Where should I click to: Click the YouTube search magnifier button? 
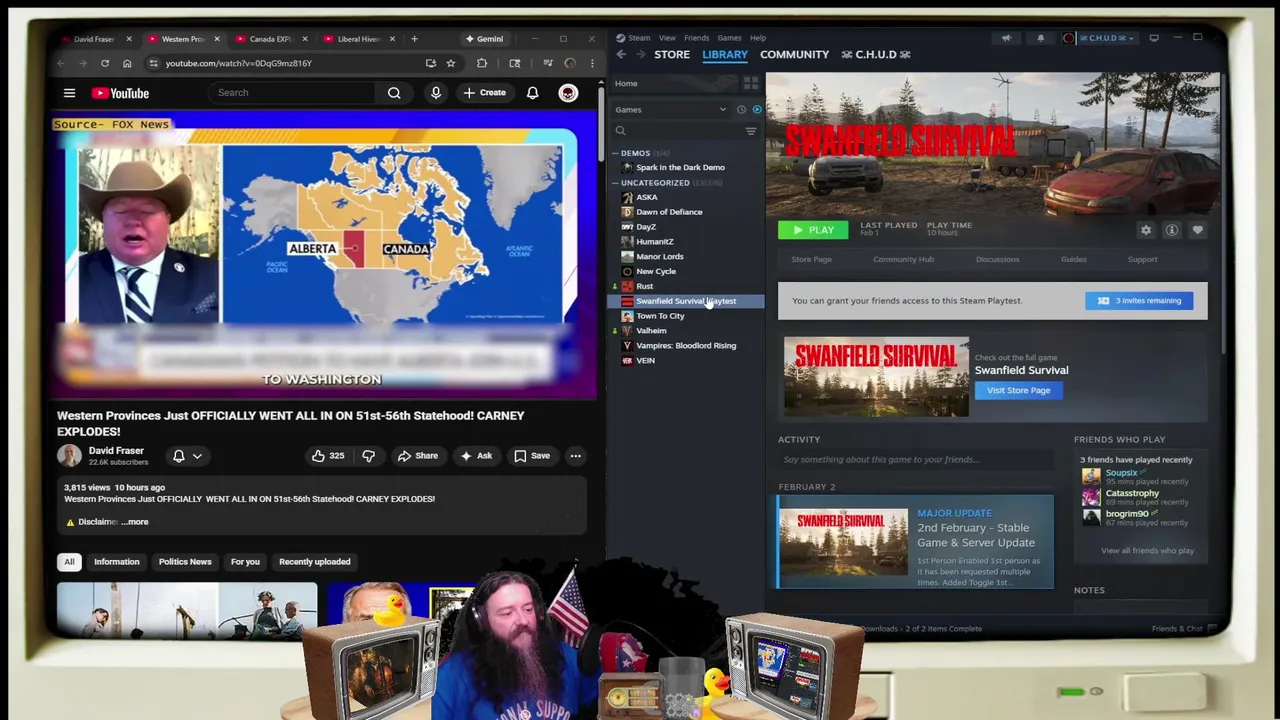394,93
